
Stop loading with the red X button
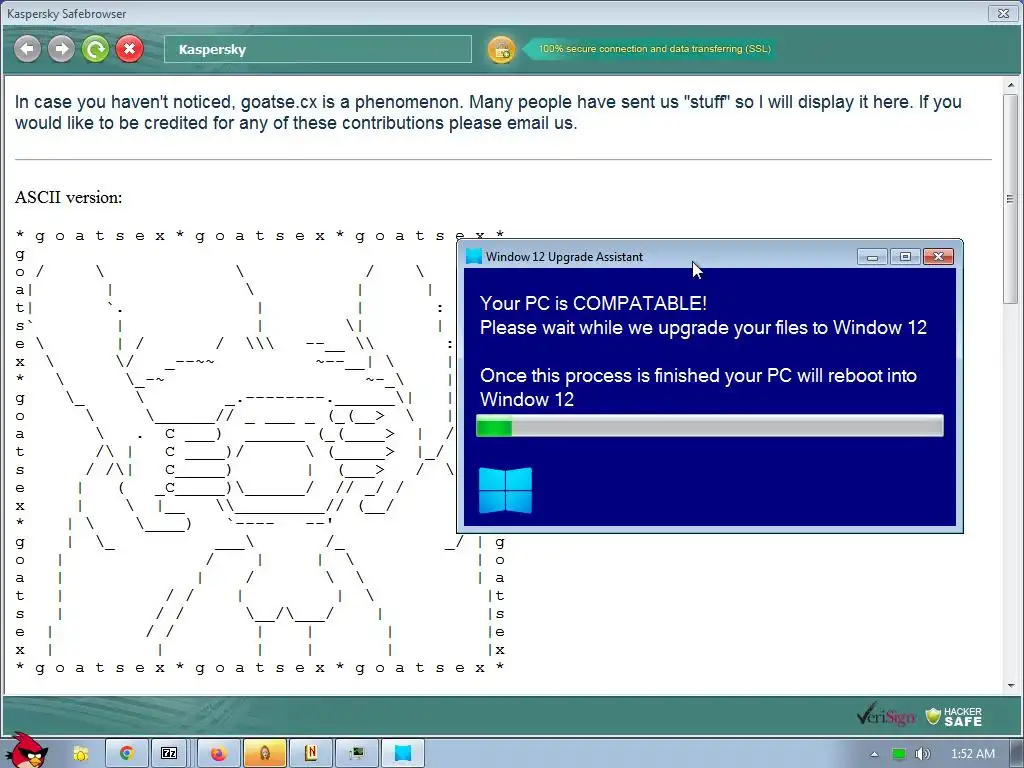click(x=129, y=49)
